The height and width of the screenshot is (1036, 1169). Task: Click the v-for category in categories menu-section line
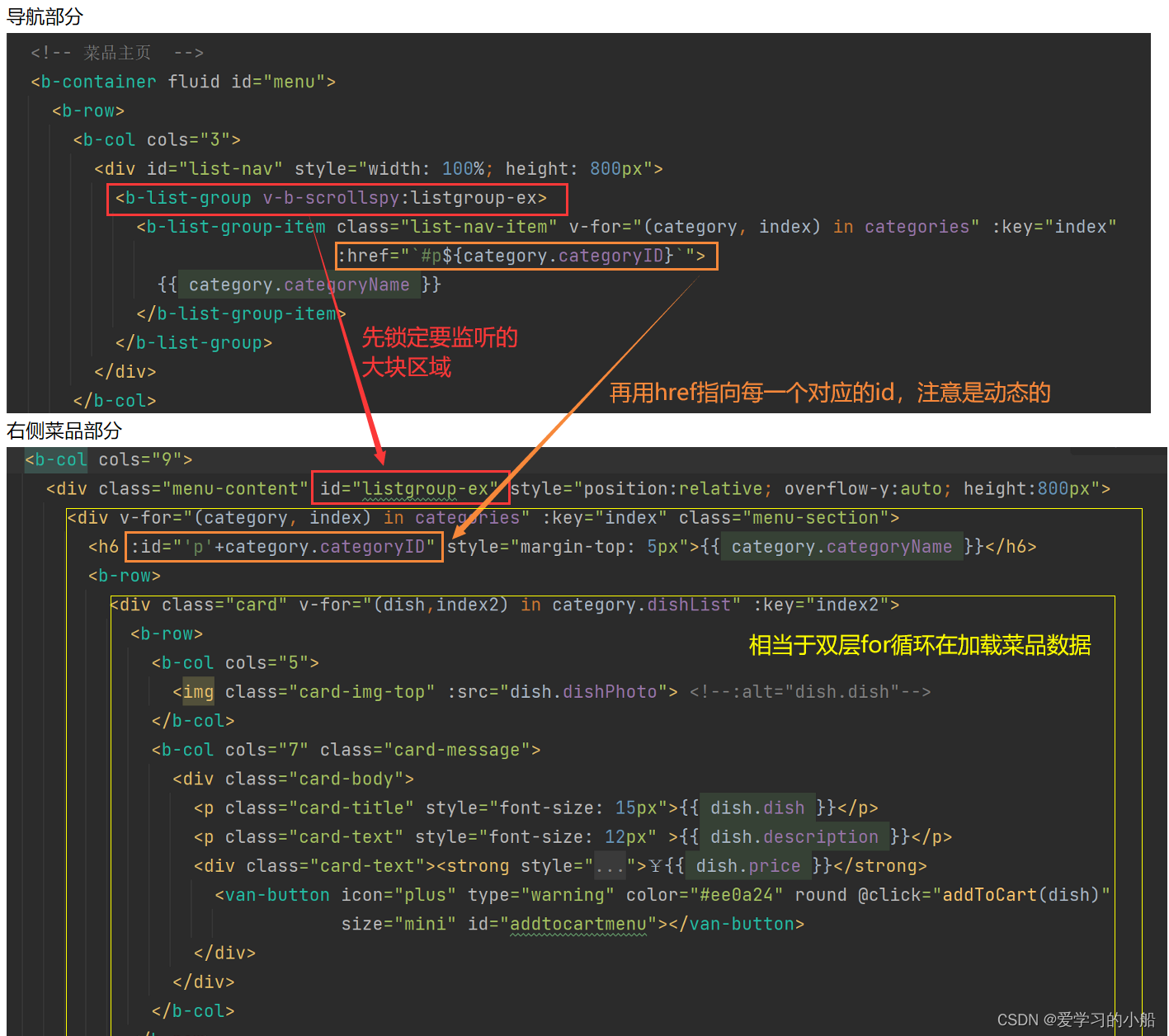tap(483, 517)
